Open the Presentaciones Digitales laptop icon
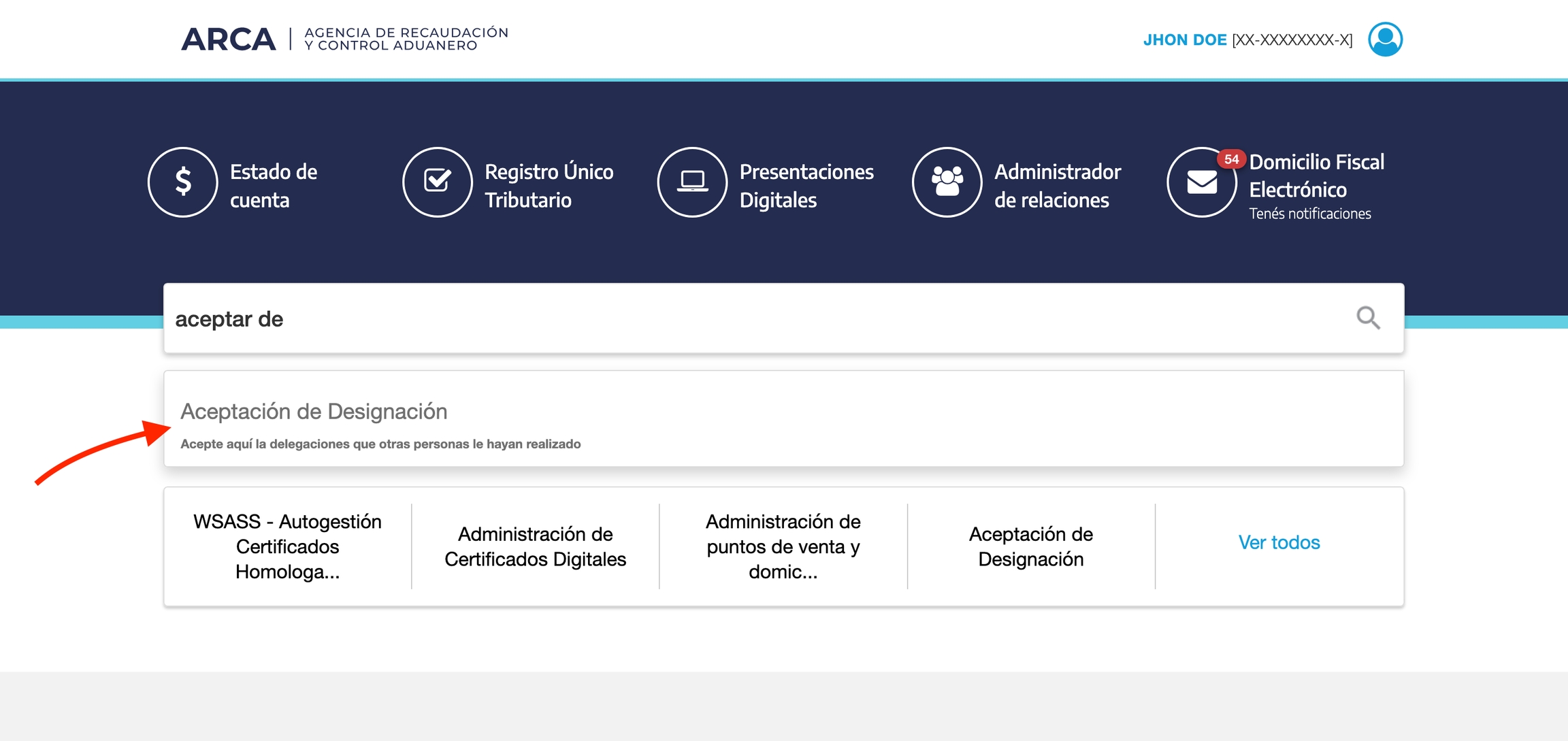The height and width of the screenshot is (741, 1568). [x=692, y=182]
